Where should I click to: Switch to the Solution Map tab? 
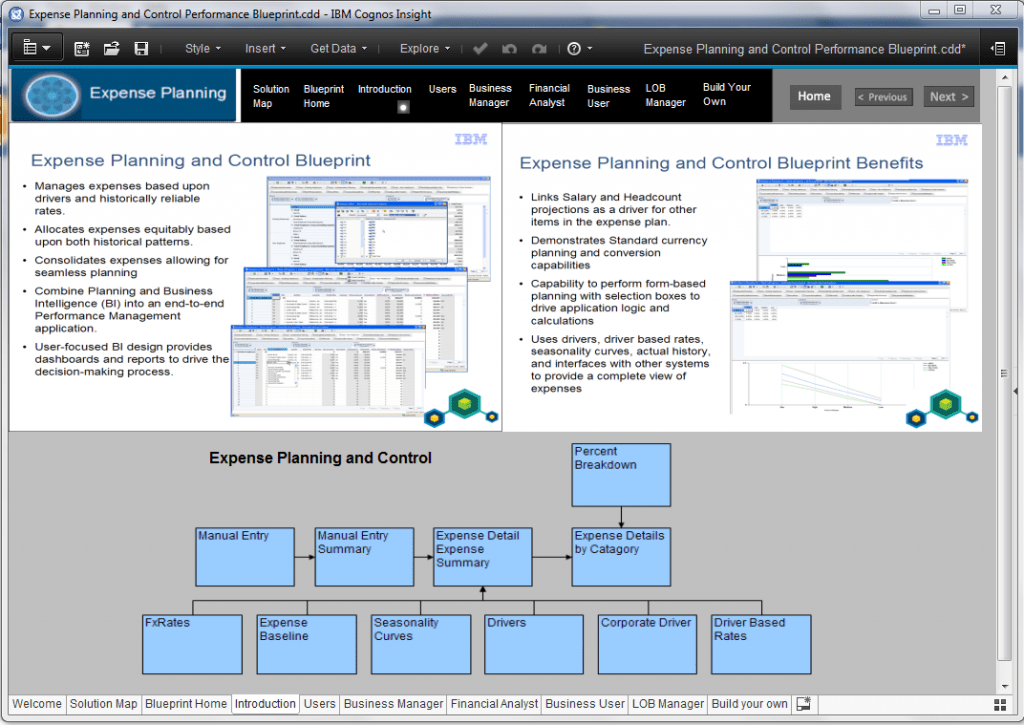coord(103,704)
